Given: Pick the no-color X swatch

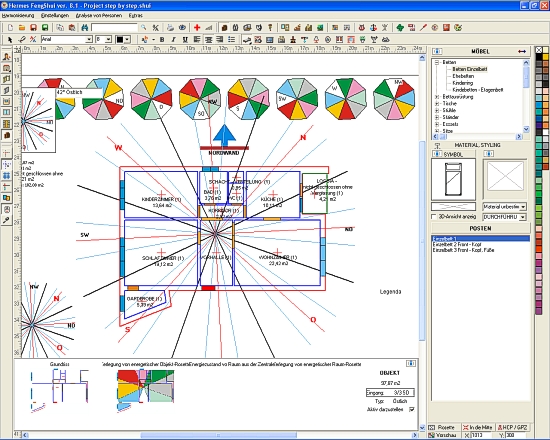Looking at the screenshot, I should 539,50.
